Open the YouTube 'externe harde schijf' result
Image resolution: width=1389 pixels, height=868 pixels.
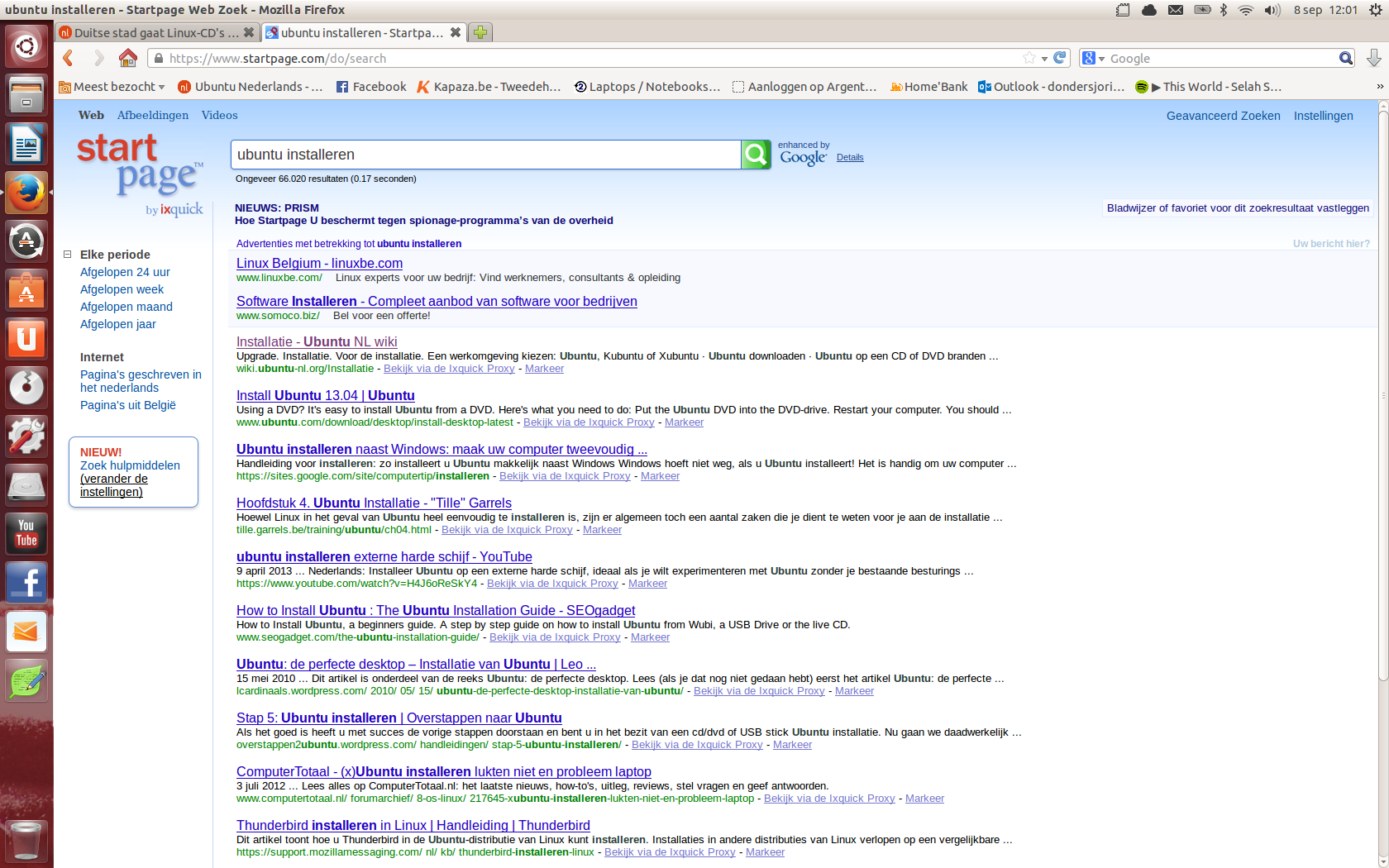tap(384, 556)
